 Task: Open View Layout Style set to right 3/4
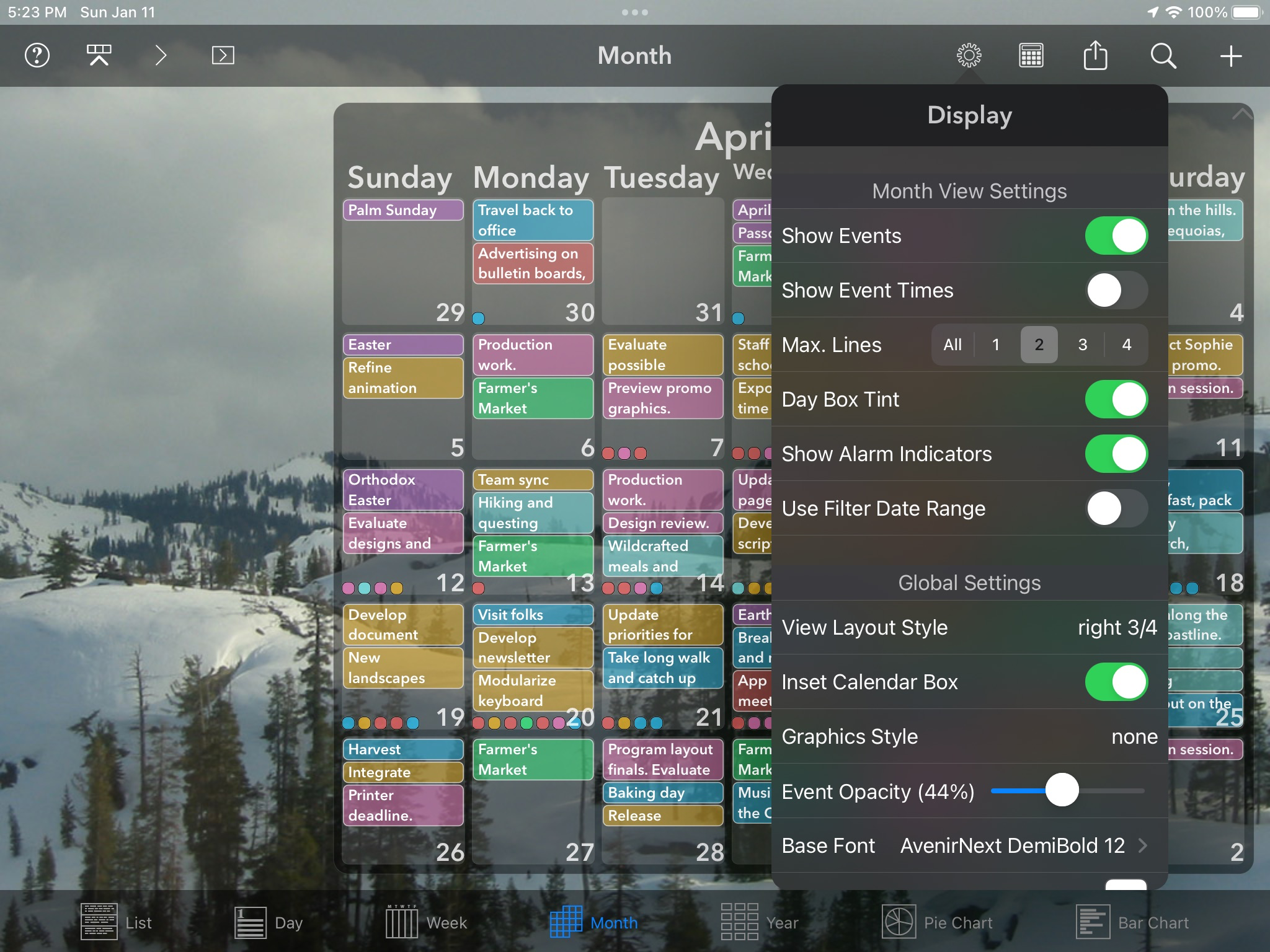tap(1116, 627)
